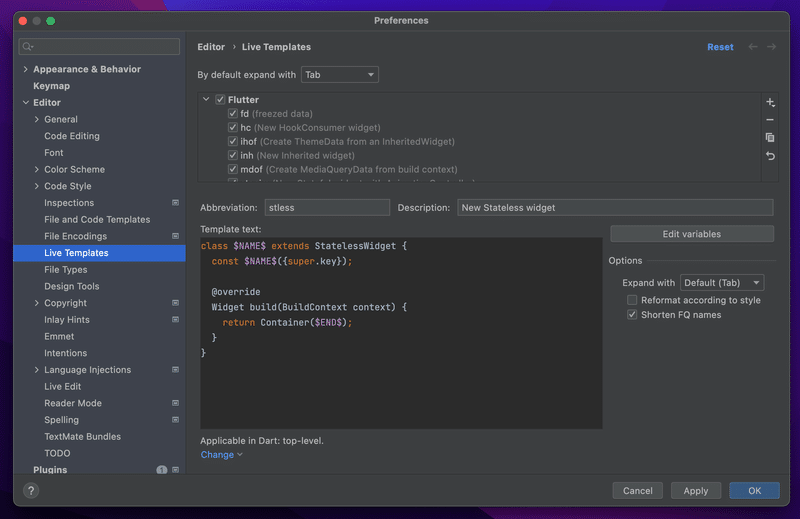Viewport: 800px width, 519px height.
Task: Duplicate the selected live template
Action: 770,137
